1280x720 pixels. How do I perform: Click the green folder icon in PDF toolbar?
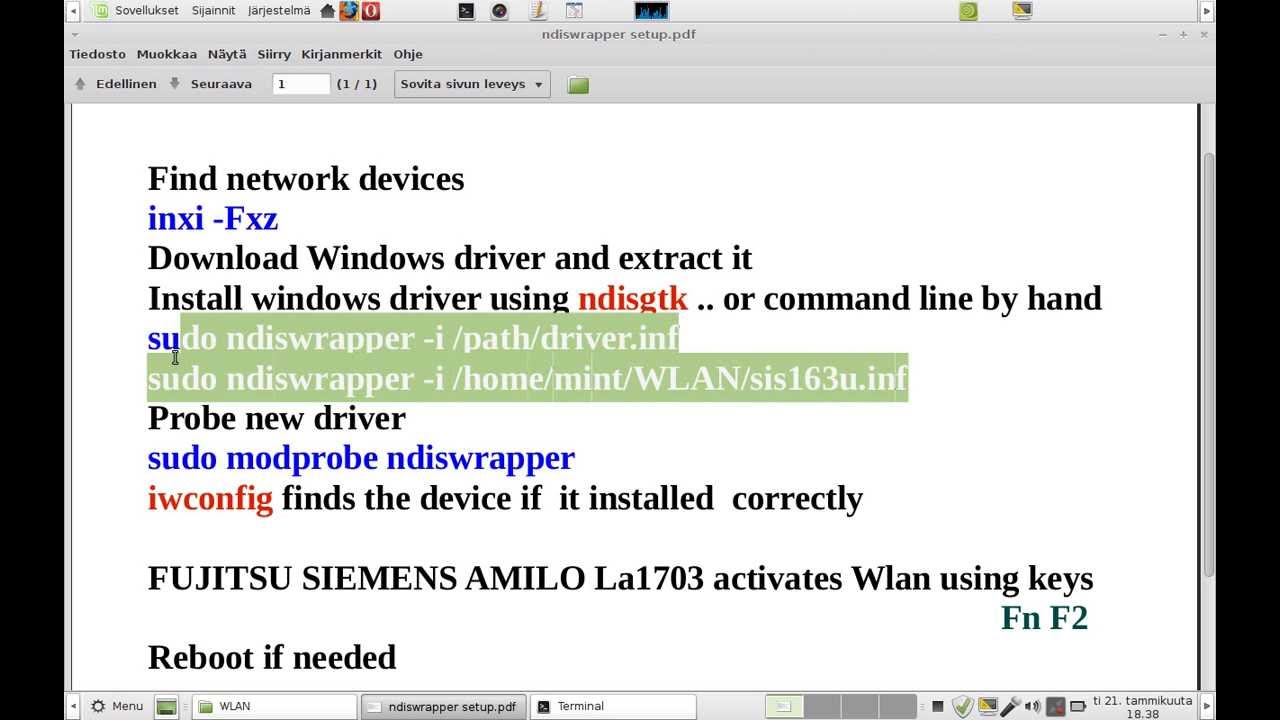[578, 85]
